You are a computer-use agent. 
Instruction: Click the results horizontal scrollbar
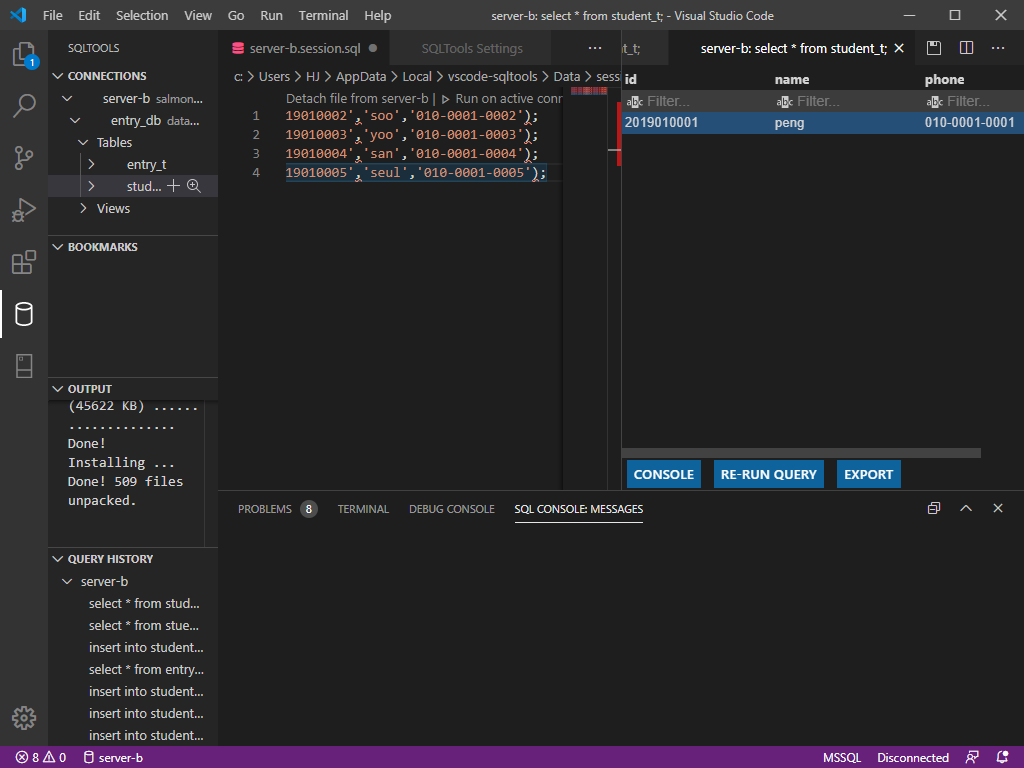[x=801, y=453]
